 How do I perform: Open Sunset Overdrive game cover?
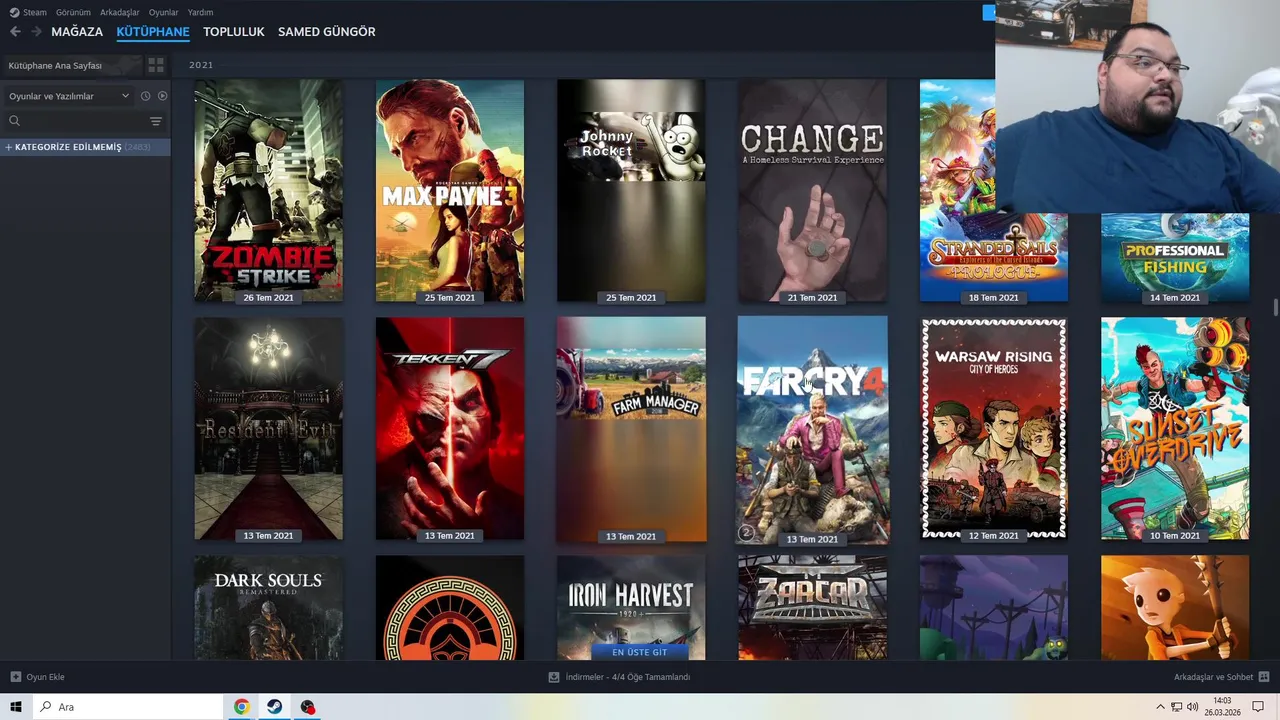pos(1175,429)
